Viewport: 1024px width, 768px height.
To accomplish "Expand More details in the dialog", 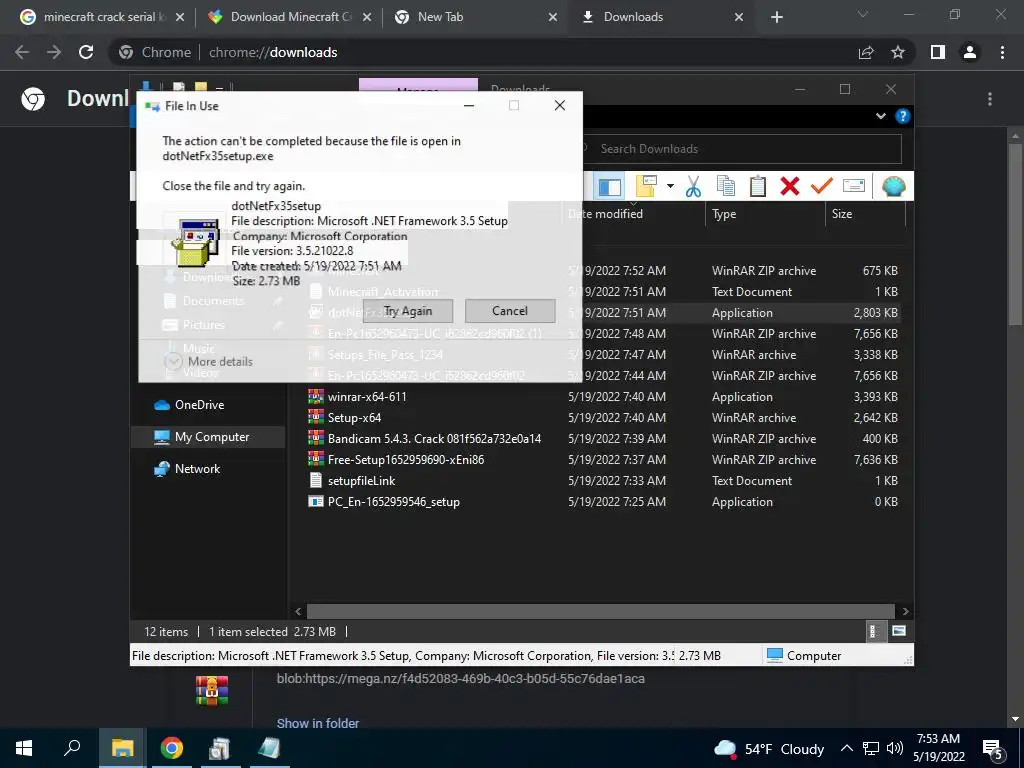I will tap(209, 361).
